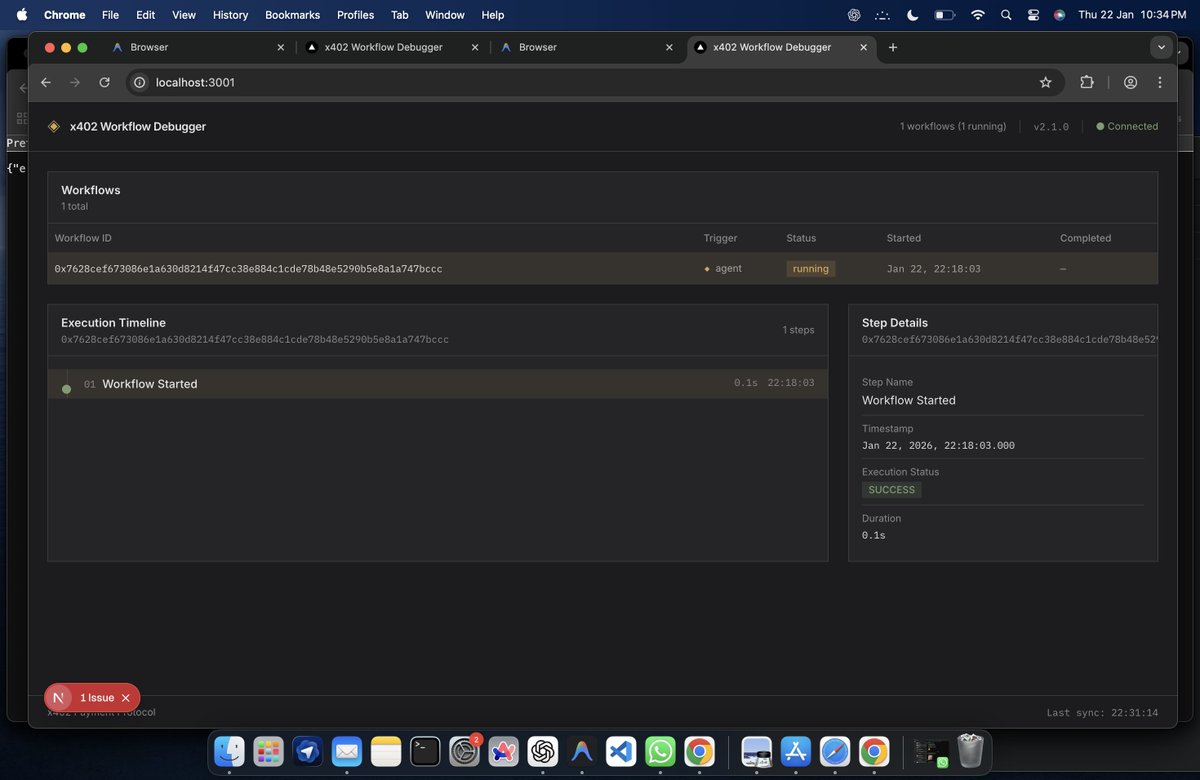Click the 1 workflows (1 running) counter
This screenshot has height=780, width=1200.
coord(955,127)
